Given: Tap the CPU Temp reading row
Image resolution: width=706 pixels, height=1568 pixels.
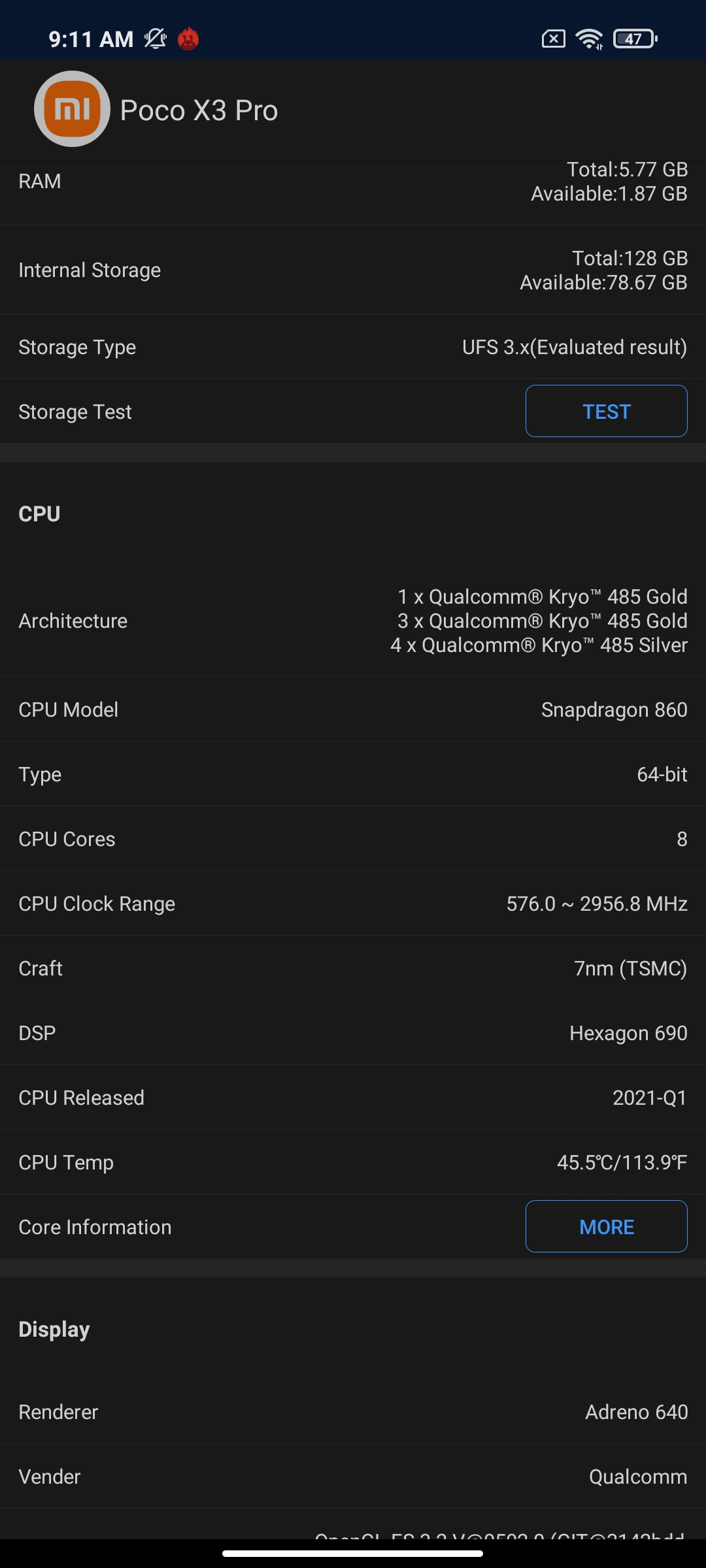Looking at the screenshot, I should pos(353,1162).
